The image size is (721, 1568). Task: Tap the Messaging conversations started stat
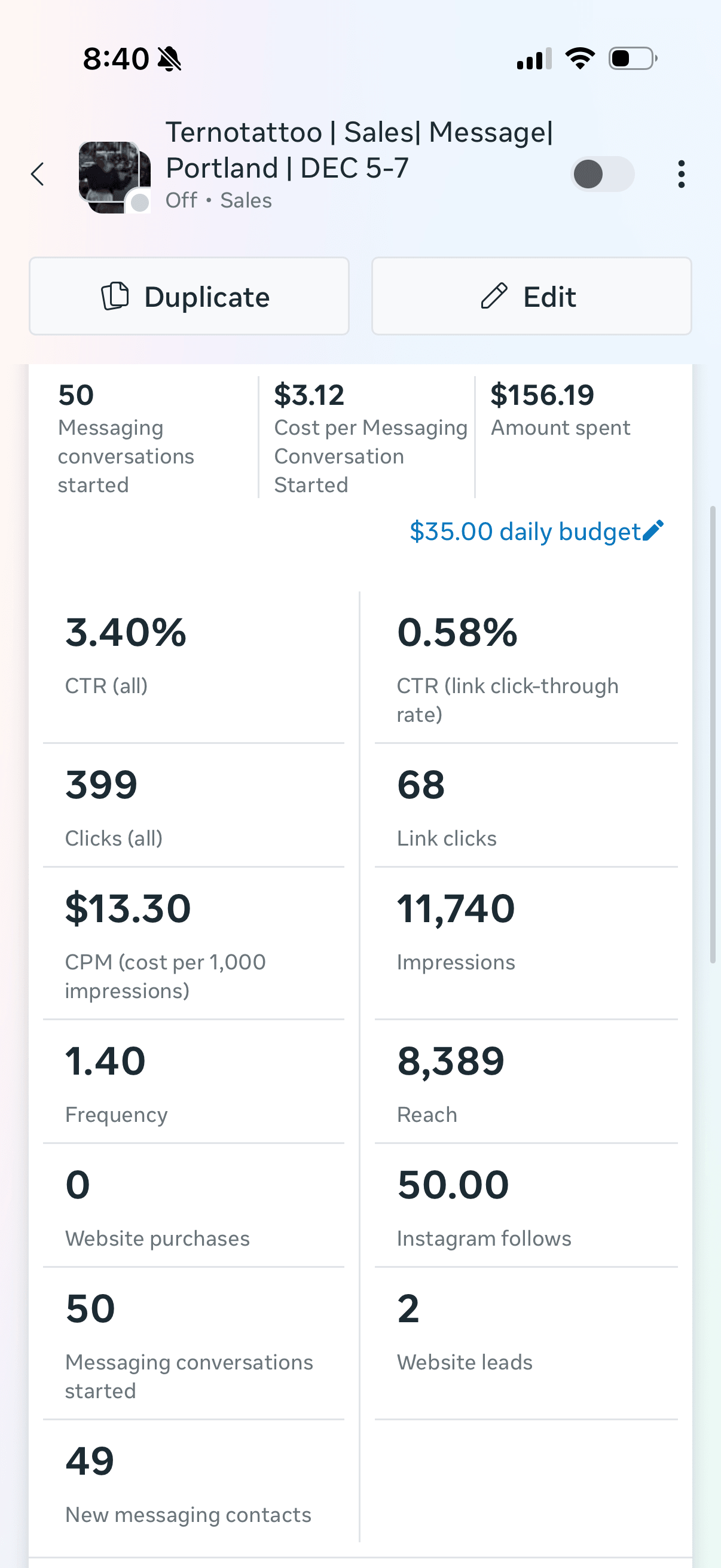[126, 438]
